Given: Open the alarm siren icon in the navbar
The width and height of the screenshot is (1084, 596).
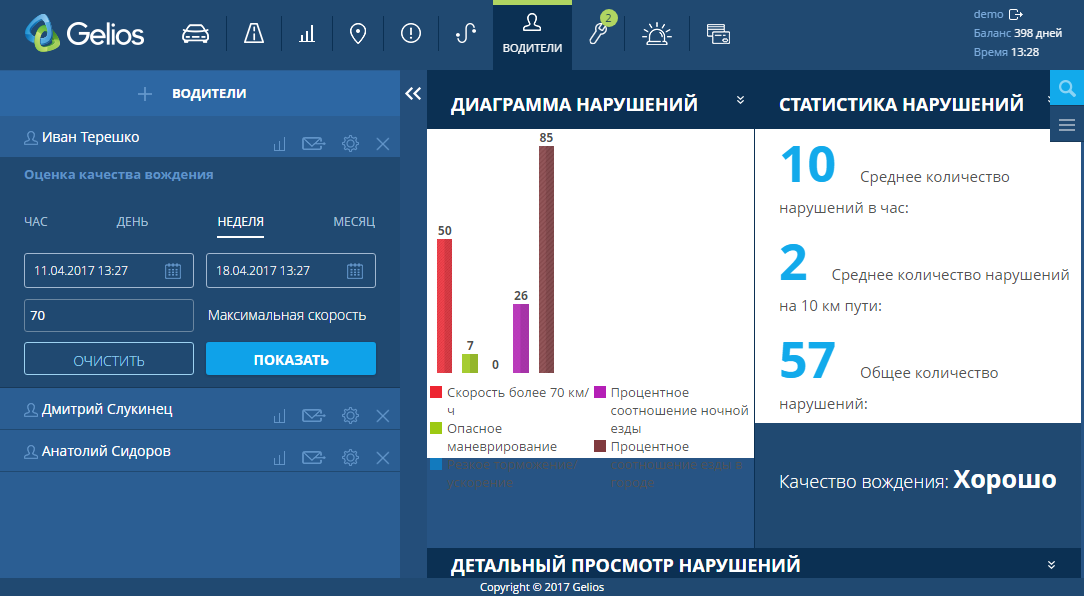Looking at the screenshot, I should [656, 34].
